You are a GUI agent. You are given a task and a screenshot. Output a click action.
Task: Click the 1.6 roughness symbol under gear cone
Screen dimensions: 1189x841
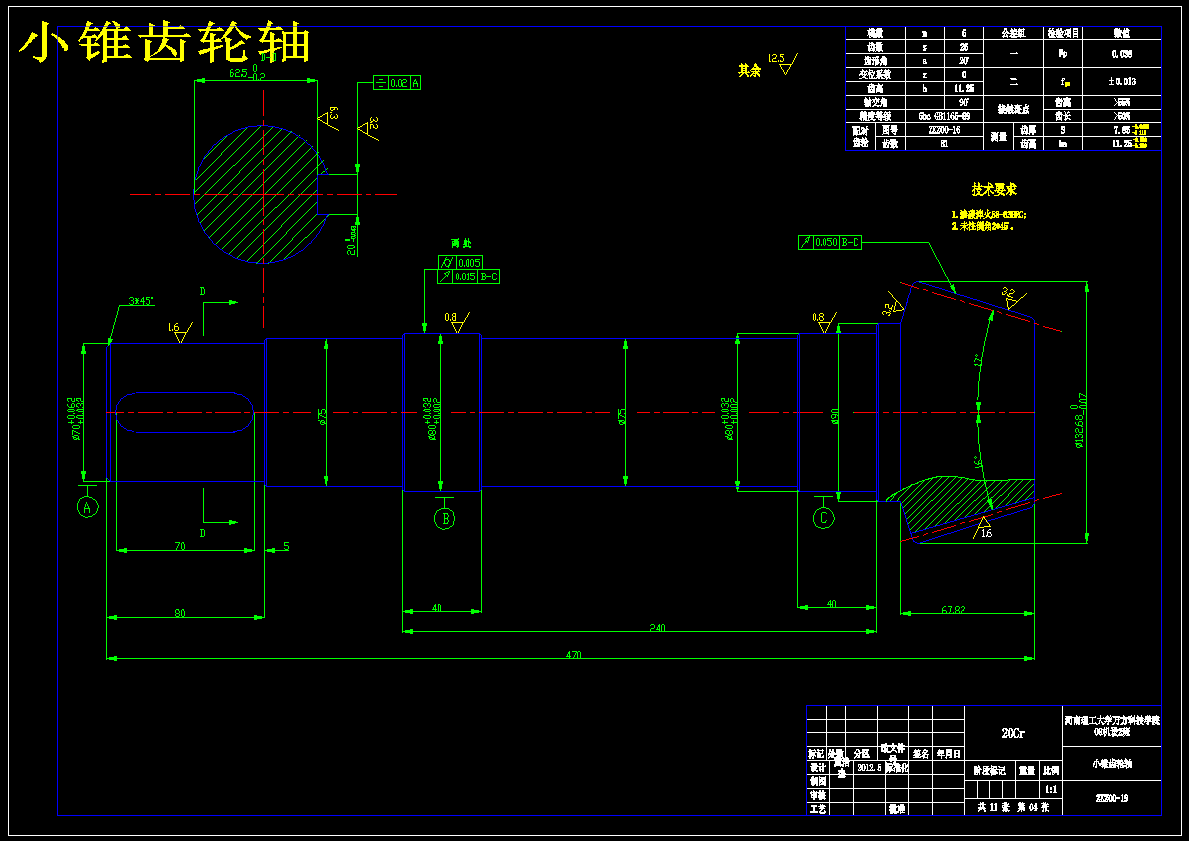point(984,528)
